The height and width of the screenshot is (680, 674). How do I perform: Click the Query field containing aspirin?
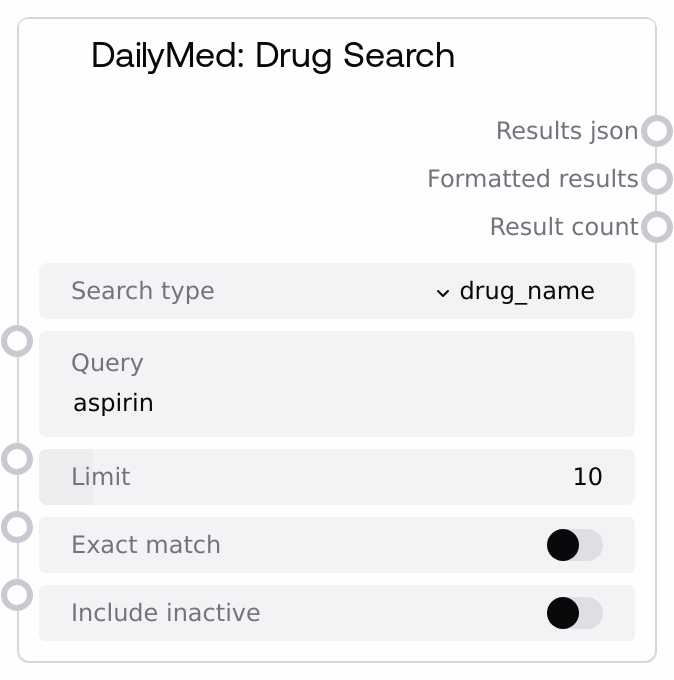point(336,403)
